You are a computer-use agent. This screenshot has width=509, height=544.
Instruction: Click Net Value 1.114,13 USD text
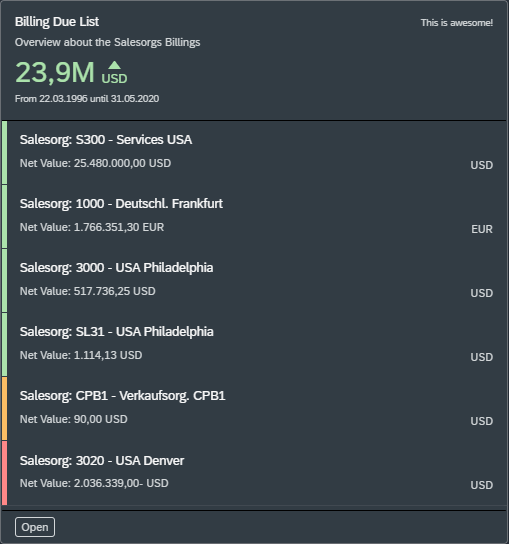81,355
